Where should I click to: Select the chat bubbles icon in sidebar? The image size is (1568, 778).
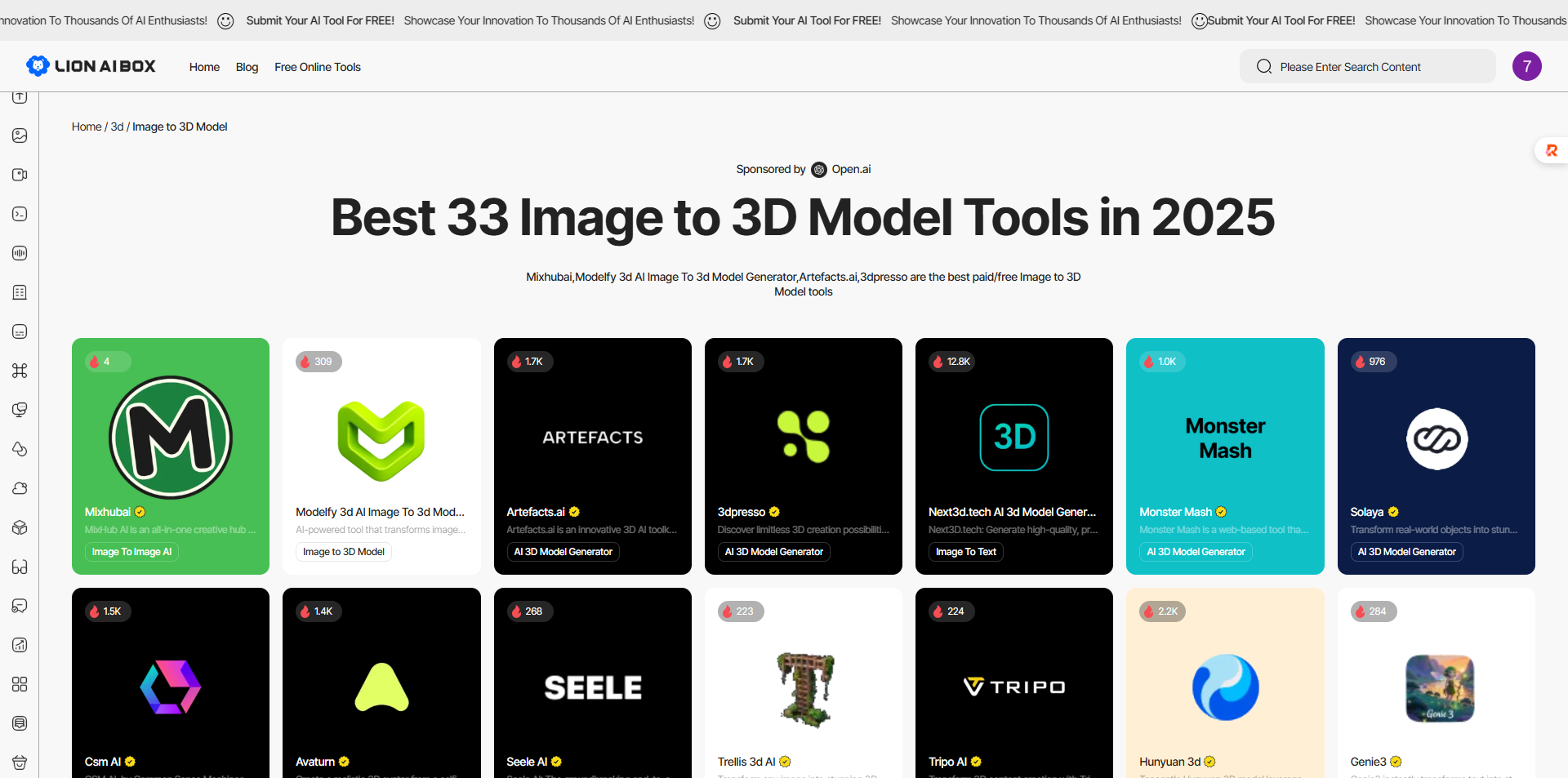20,606
